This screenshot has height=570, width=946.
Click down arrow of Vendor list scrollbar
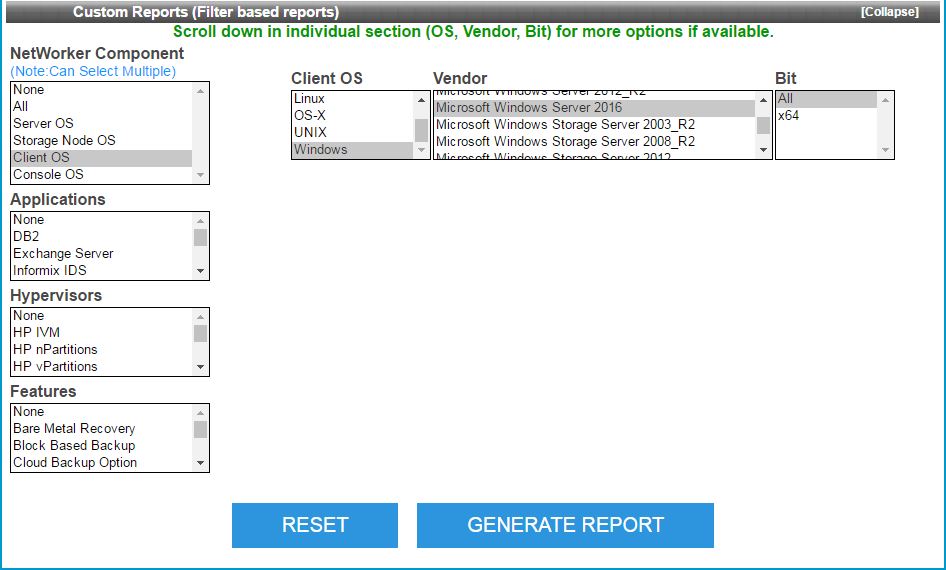tap(763, 150)
